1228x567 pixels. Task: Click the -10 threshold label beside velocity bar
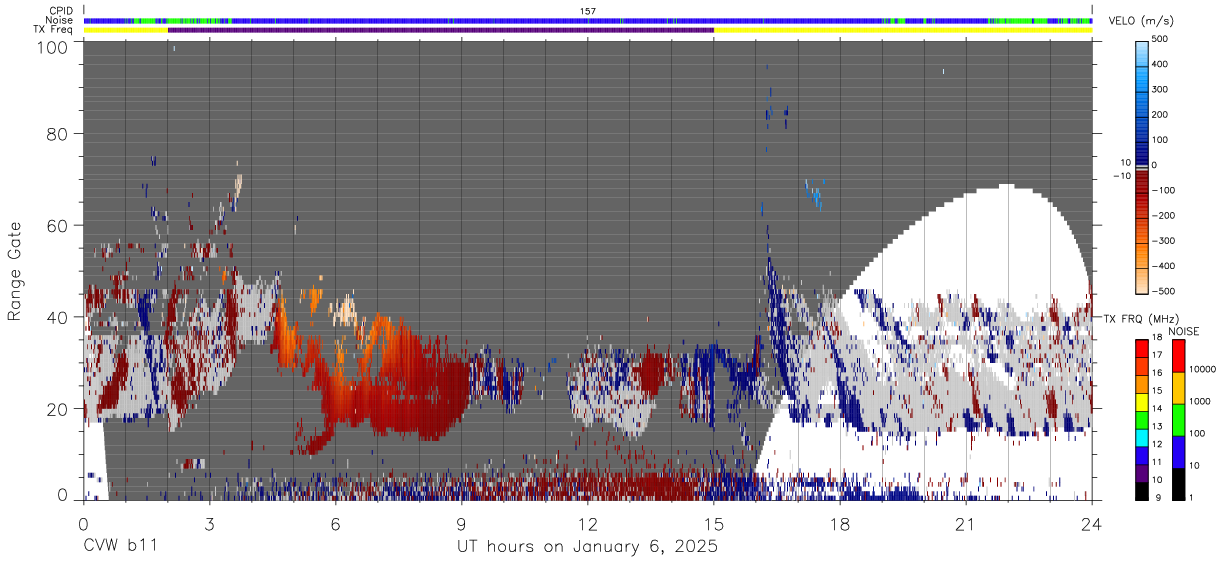[1121, 176]
